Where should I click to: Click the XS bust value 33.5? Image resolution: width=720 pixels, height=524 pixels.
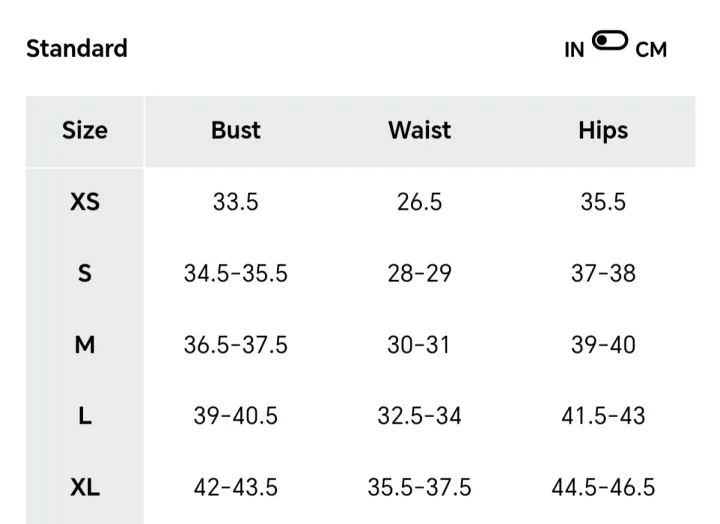click(236, 201)
